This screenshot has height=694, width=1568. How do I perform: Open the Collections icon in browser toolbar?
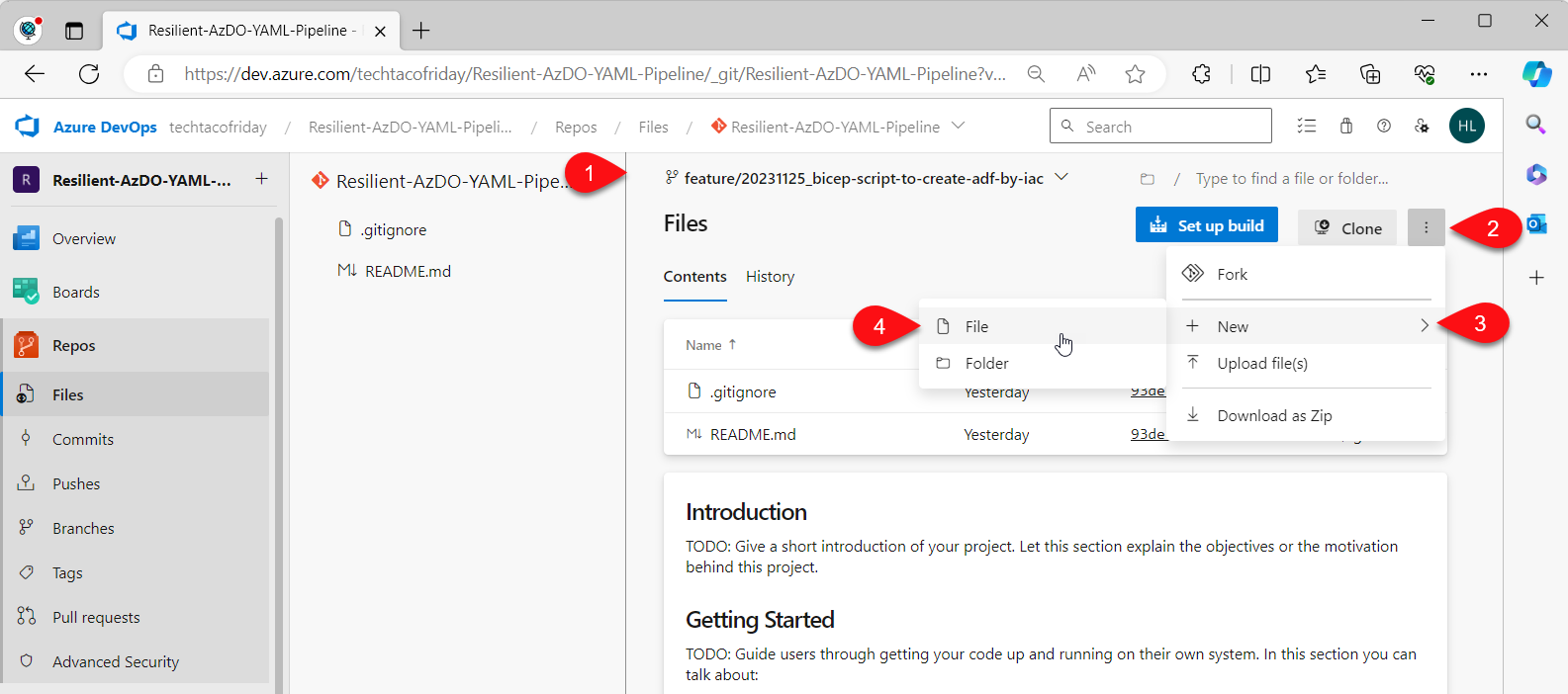pyautogui.click(x=1370, y=74)
